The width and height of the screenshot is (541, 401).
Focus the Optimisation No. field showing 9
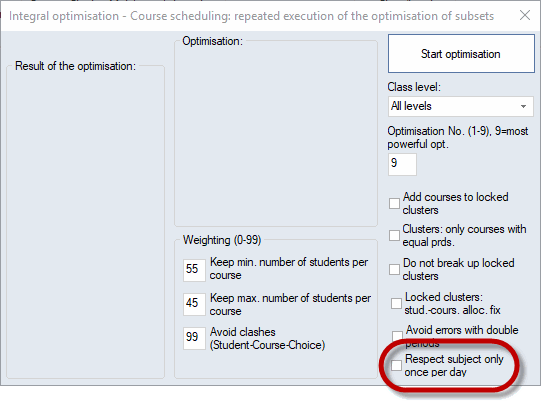point(402,164)
